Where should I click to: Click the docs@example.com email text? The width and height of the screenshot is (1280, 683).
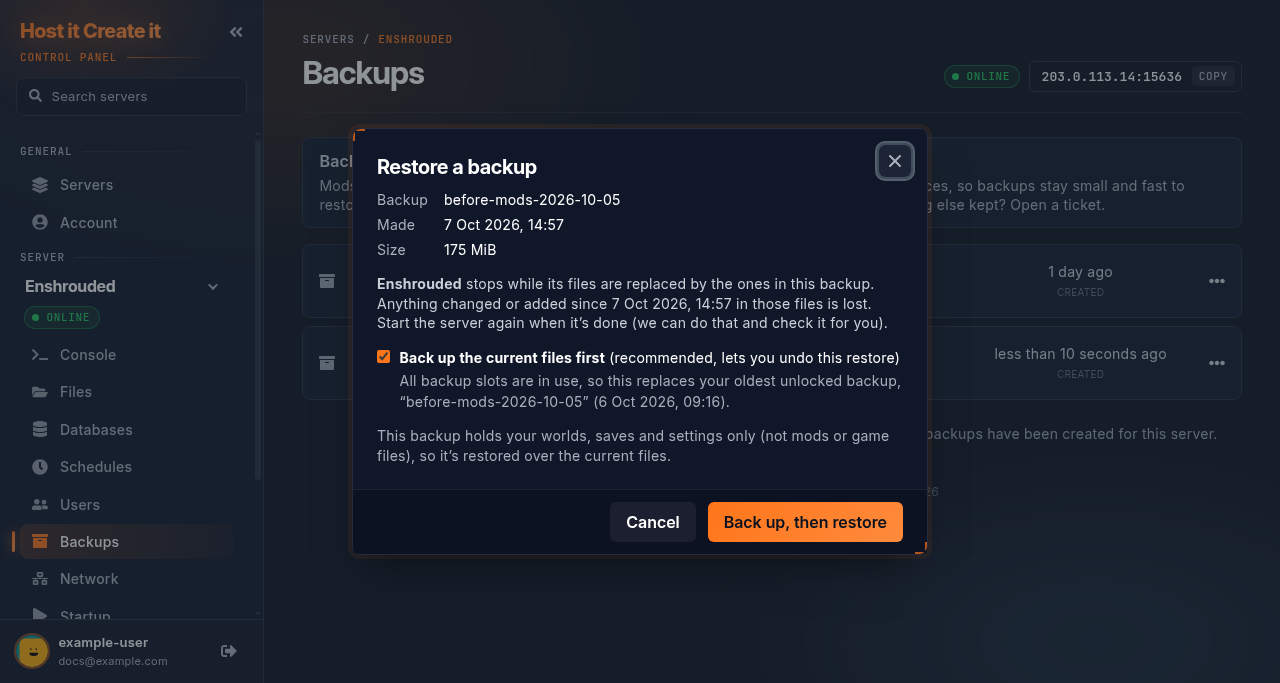pos(113,661)
